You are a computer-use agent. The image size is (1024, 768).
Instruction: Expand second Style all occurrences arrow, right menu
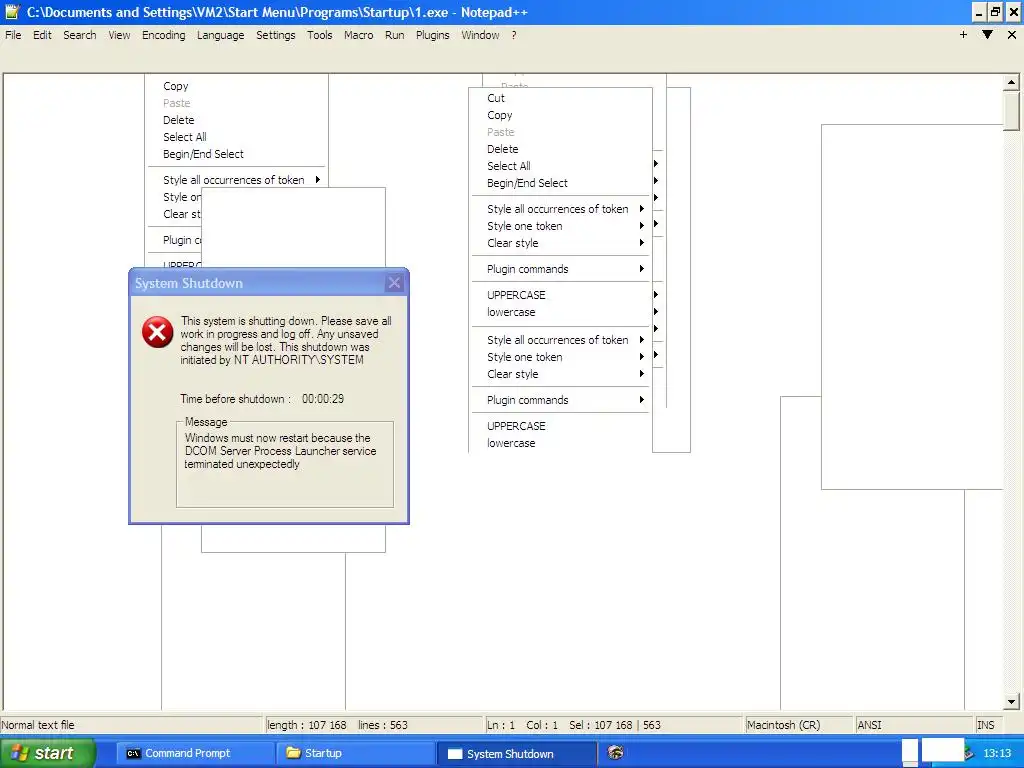coord(641,340)
